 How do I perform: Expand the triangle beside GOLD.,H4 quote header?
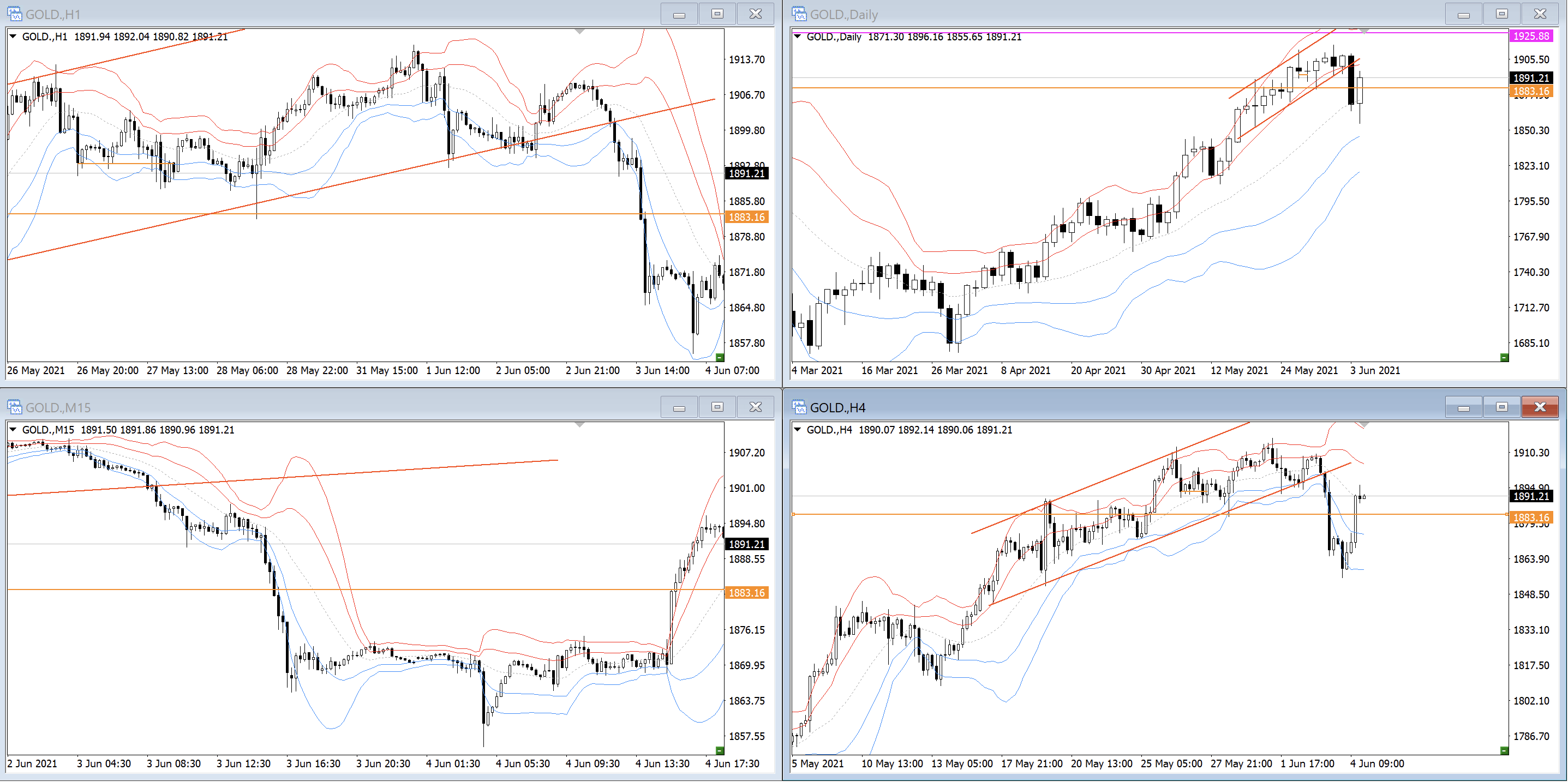[798, 430]
